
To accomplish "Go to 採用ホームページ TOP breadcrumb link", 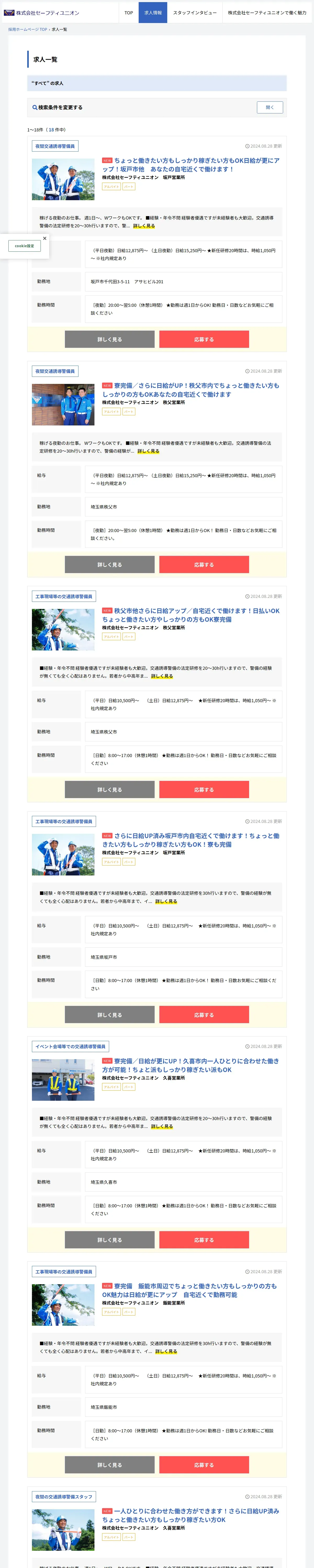I will pyautogui.click(x=27, y=29).
